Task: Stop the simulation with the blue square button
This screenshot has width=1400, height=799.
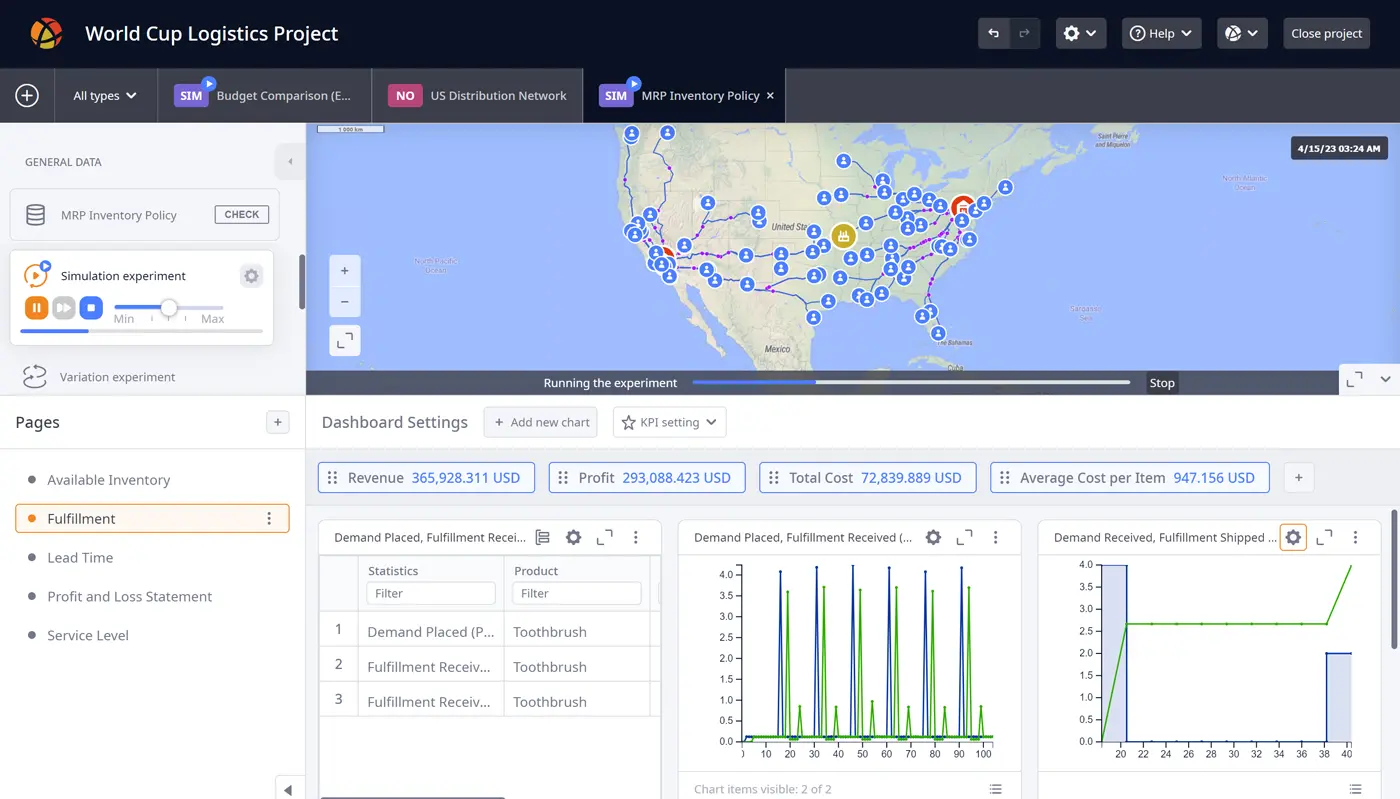Action: pos(91,308)
